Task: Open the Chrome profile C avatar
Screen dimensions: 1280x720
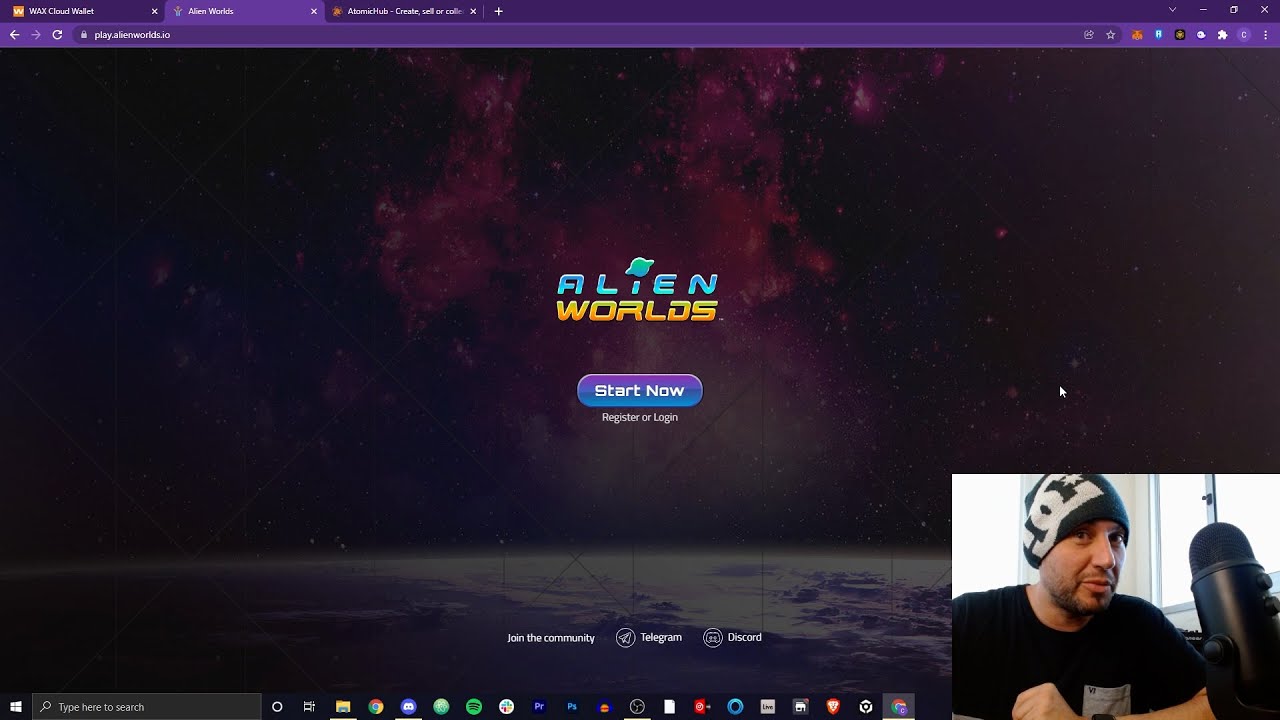Action: point(1244,34)
